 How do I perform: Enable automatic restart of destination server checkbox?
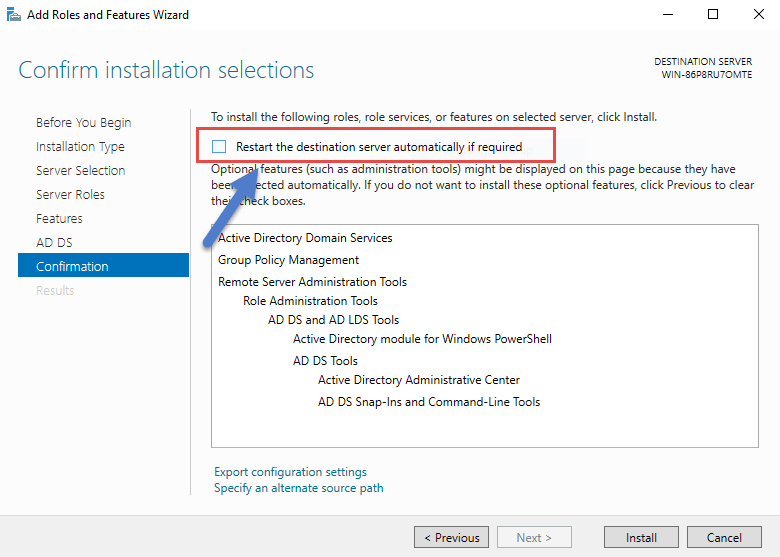pos(219,147)
